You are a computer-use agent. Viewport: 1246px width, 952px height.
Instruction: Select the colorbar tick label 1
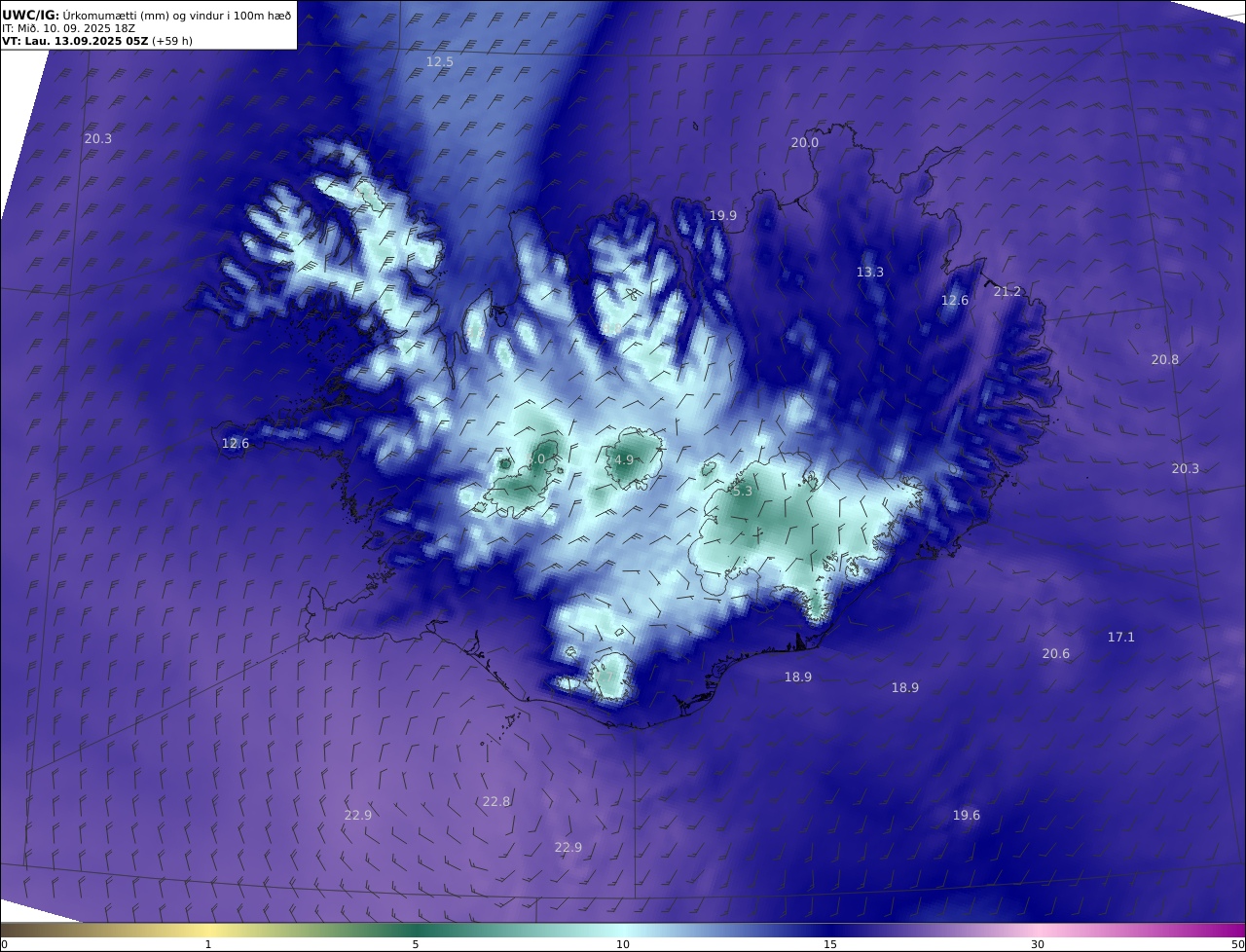click(207, 944)
